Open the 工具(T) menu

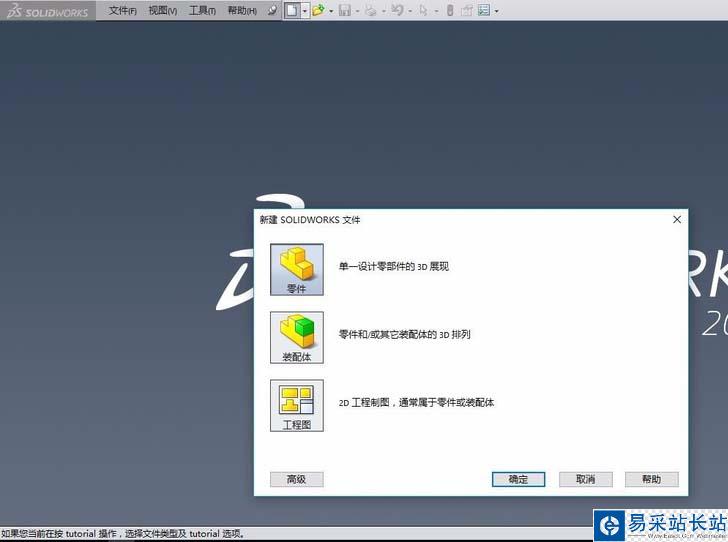pos(202,10)
